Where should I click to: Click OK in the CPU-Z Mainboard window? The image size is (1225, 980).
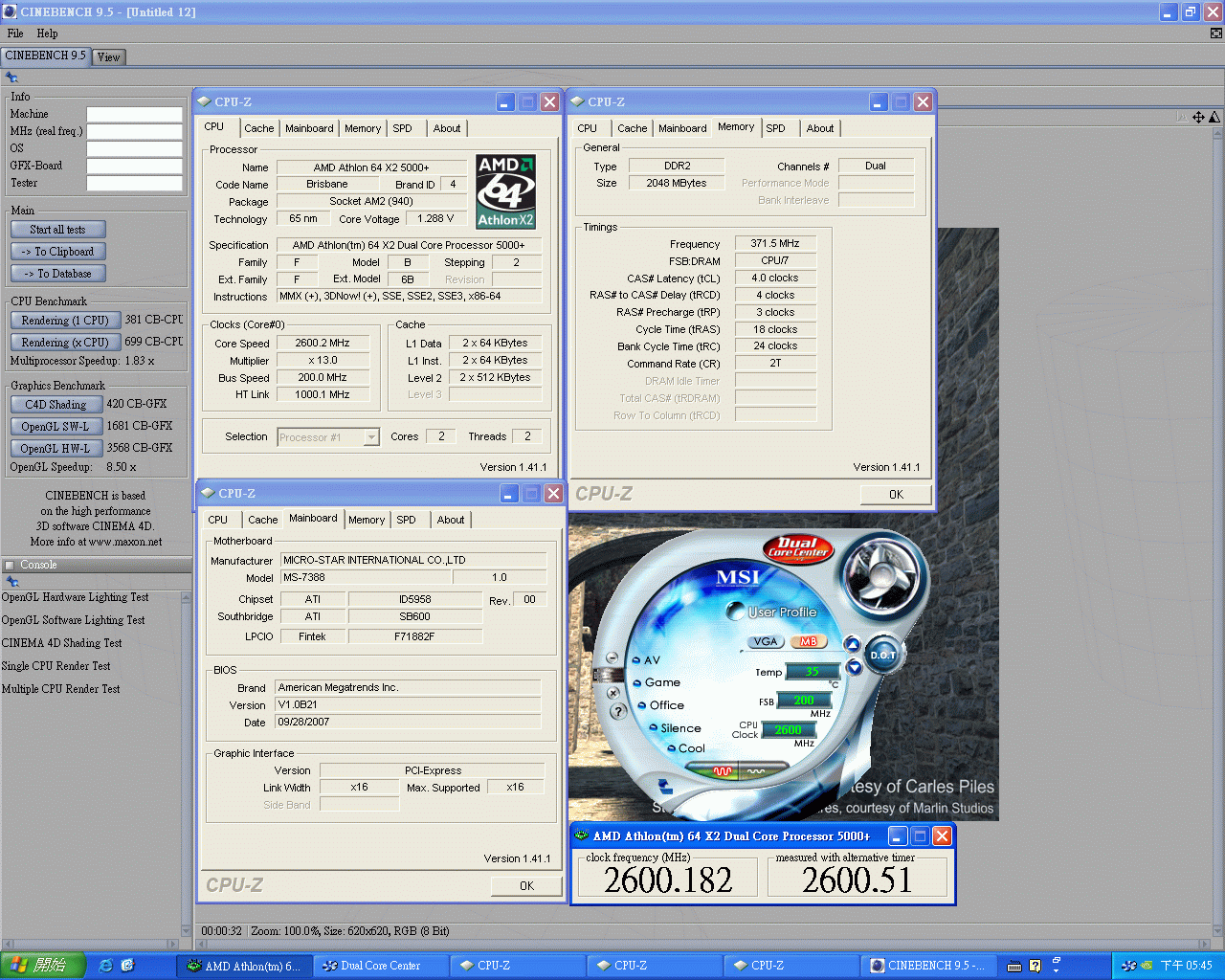(526, 886)
